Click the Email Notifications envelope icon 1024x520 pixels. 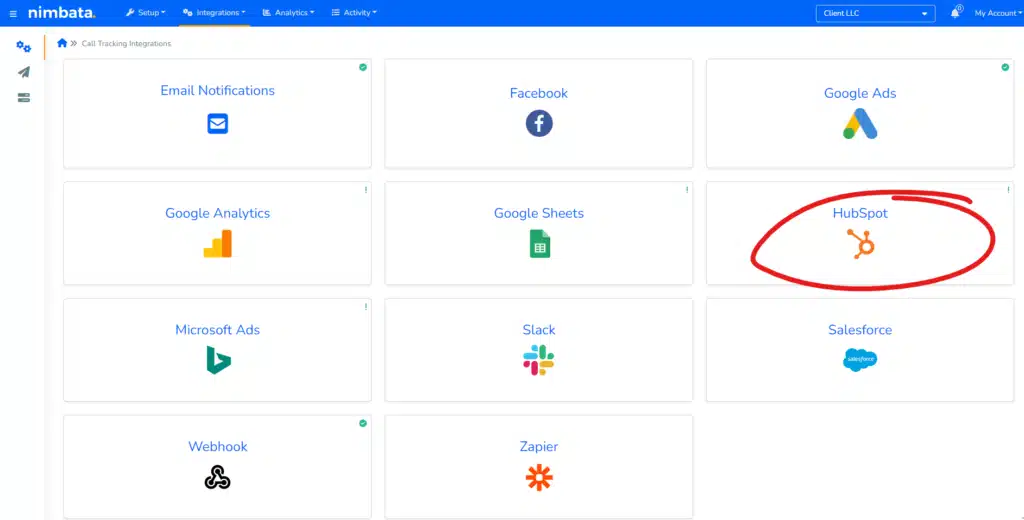217,123
